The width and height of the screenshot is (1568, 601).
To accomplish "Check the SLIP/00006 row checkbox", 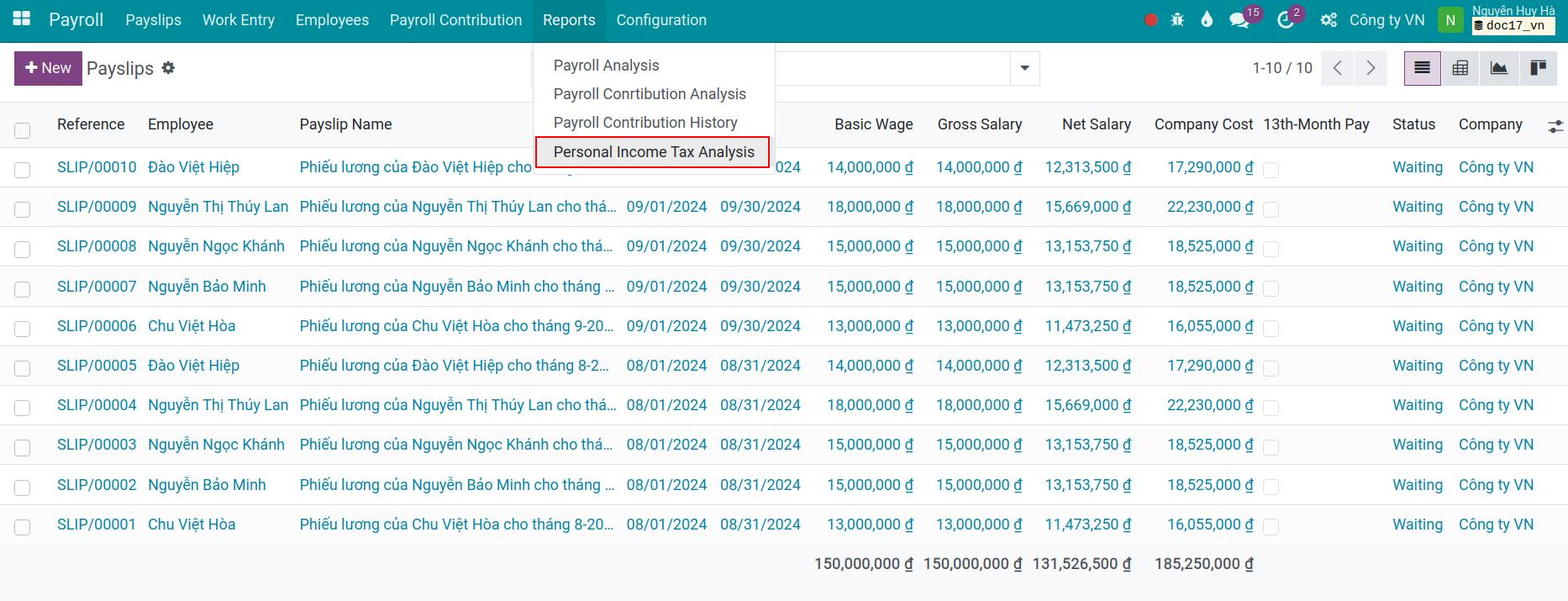I will pos(23,329).
